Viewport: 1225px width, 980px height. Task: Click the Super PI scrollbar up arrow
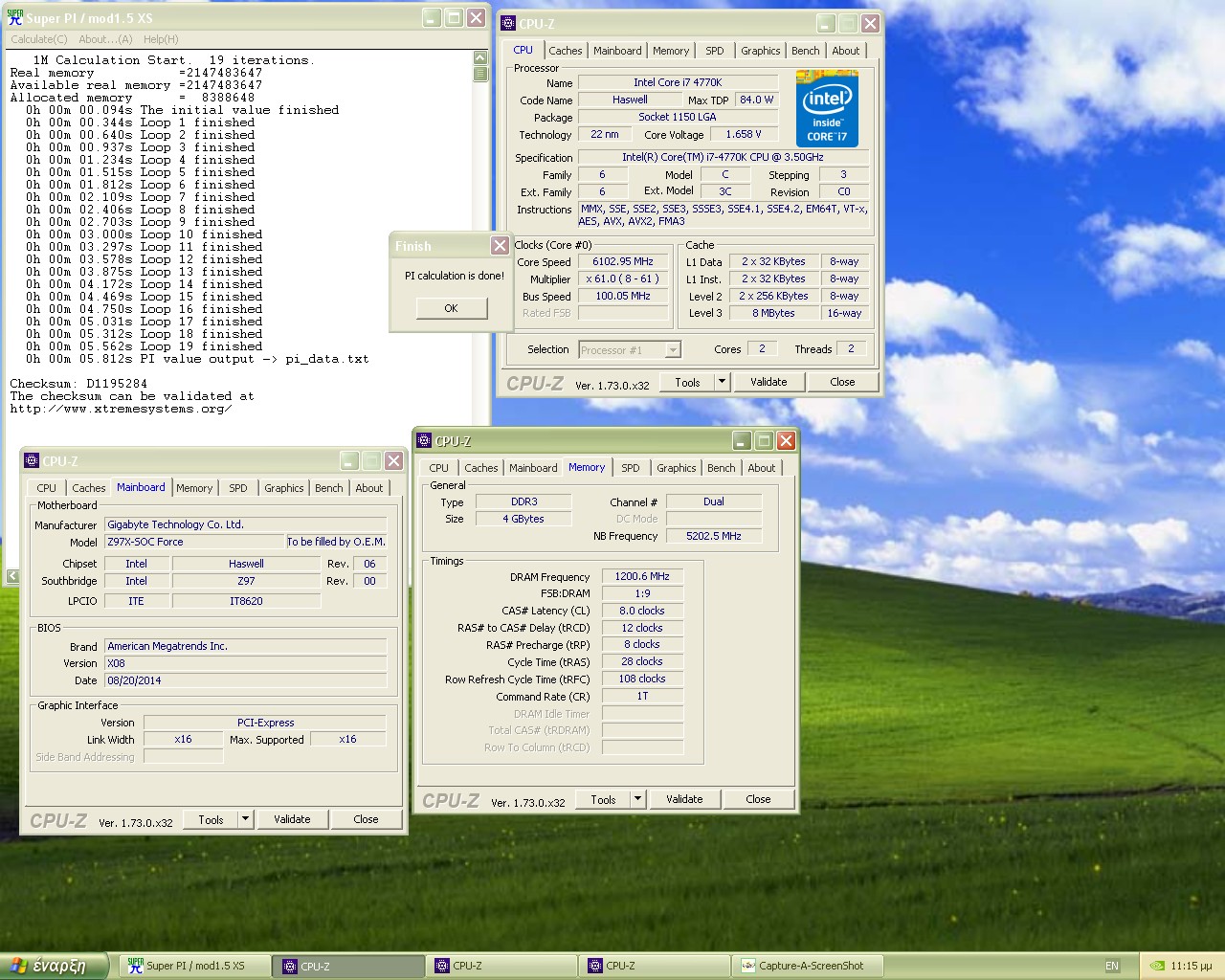click(480, 58)
